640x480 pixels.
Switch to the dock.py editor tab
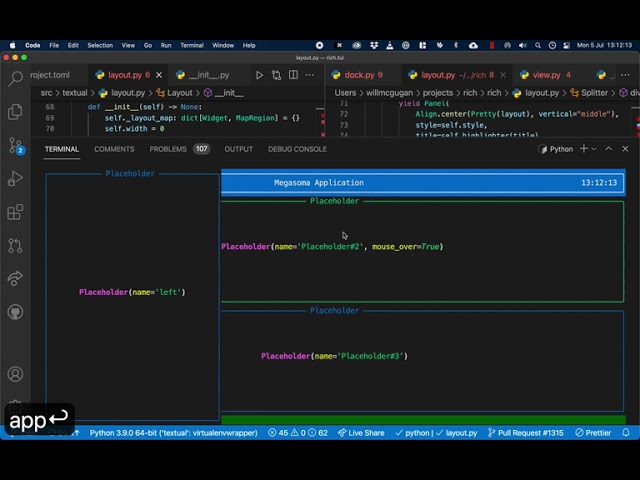pyautogui.click(x=357, y=75)
